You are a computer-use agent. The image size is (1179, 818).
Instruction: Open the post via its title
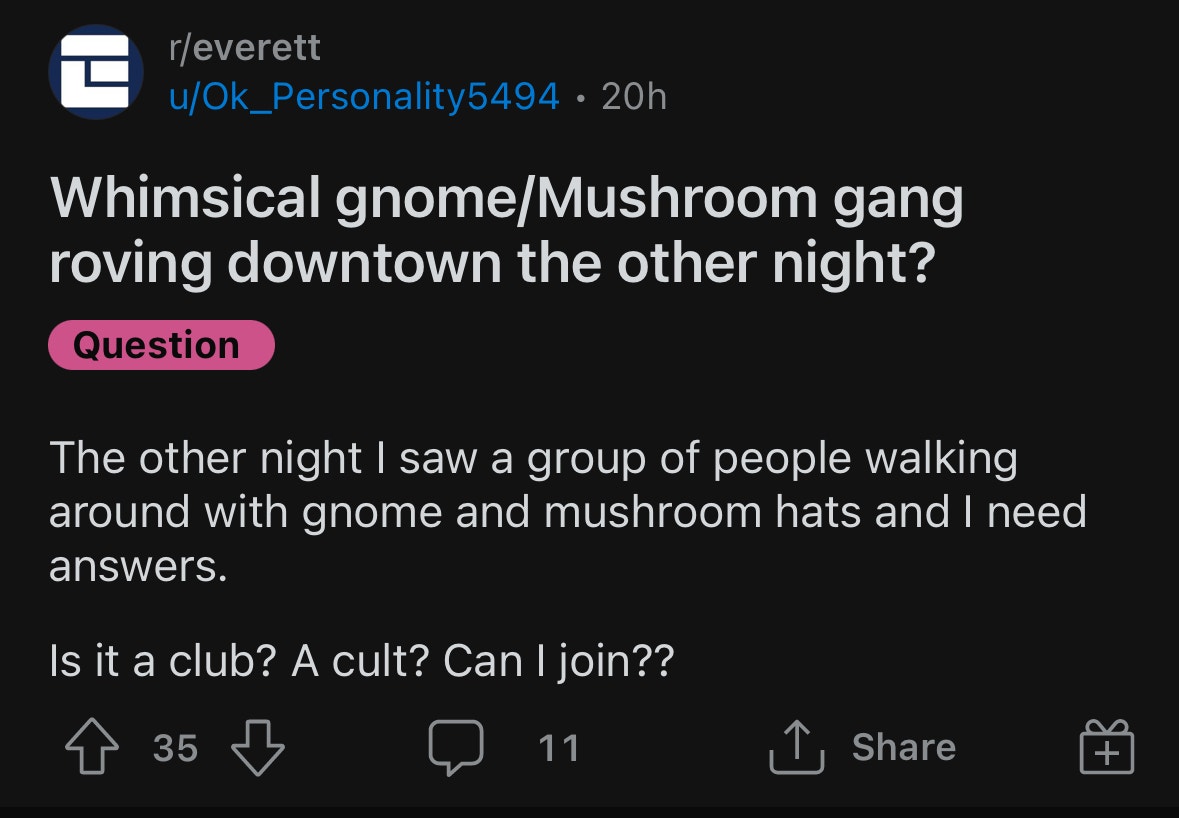pyautogui.click(x=505, y=230)
